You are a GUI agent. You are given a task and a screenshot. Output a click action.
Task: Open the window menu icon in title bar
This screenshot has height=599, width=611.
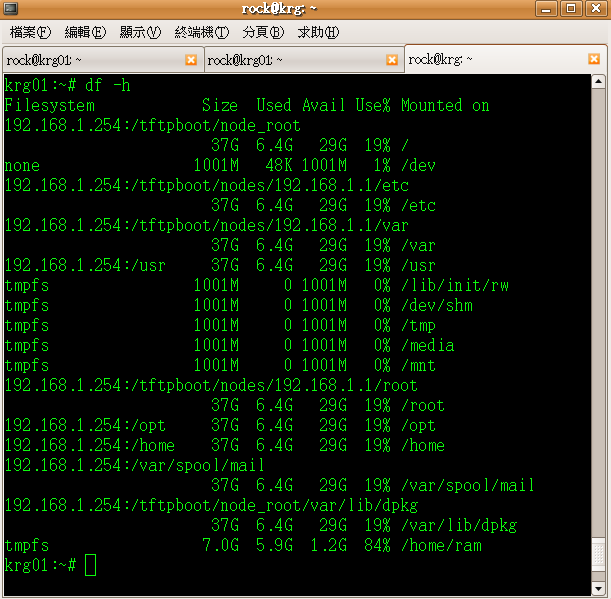coord(12,9)
